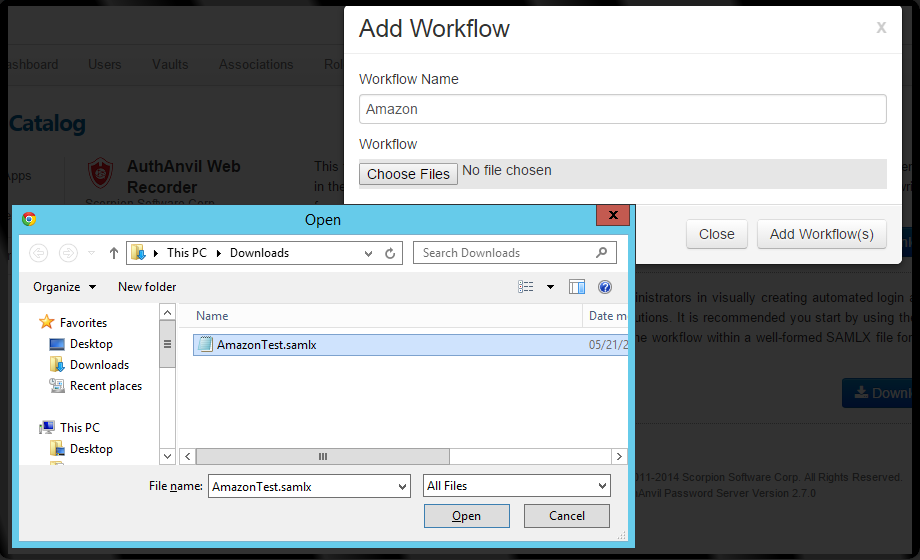Dismiss Add Workflow with the x
Image resolution: width=920 pixels, height=560 pixels.
point(881,27)
